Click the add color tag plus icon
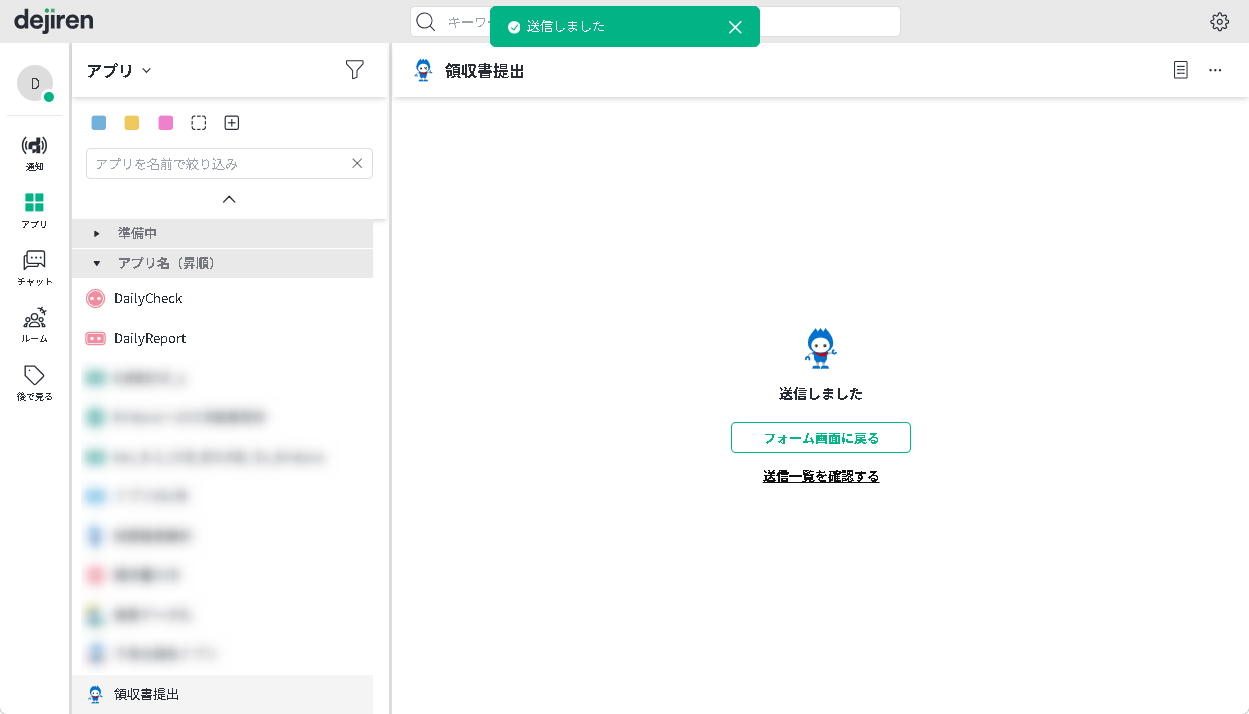Viewport: 1249px width, 714px height. [232, 123]
